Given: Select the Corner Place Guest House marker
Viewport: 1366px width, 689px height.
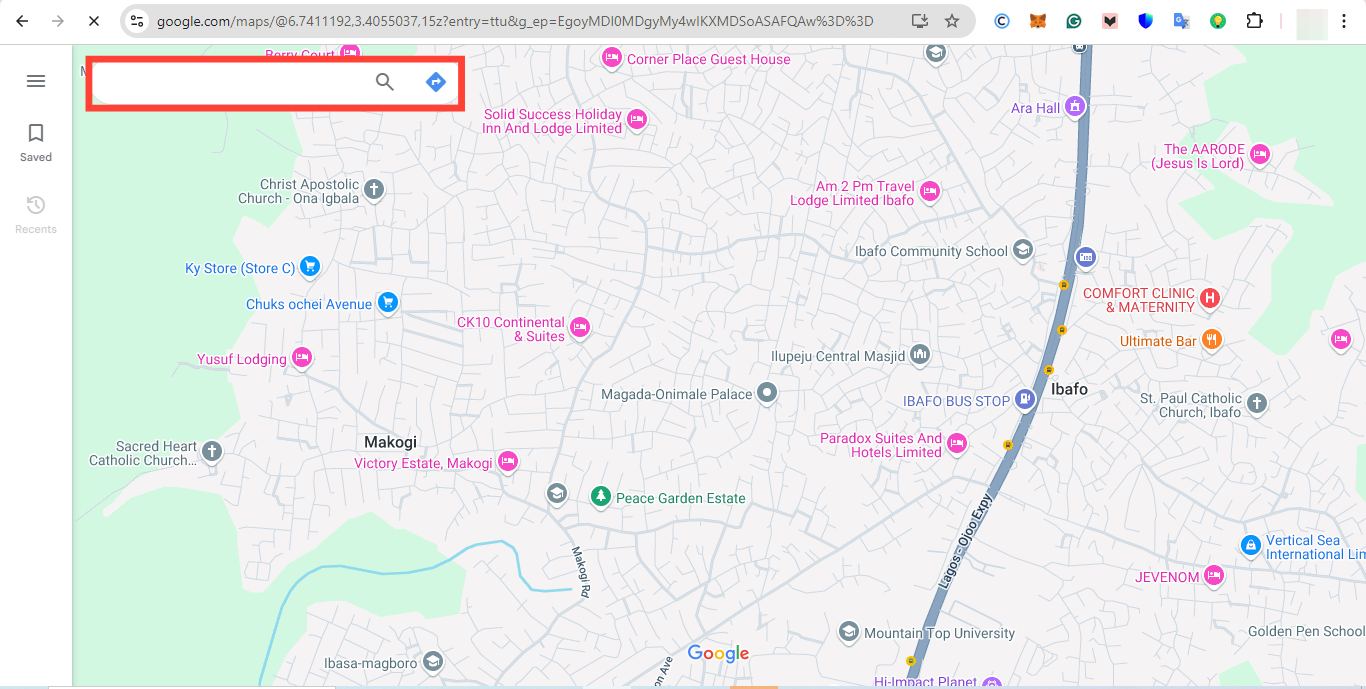Looking at the screenshot, I should (x=612, y=59).
